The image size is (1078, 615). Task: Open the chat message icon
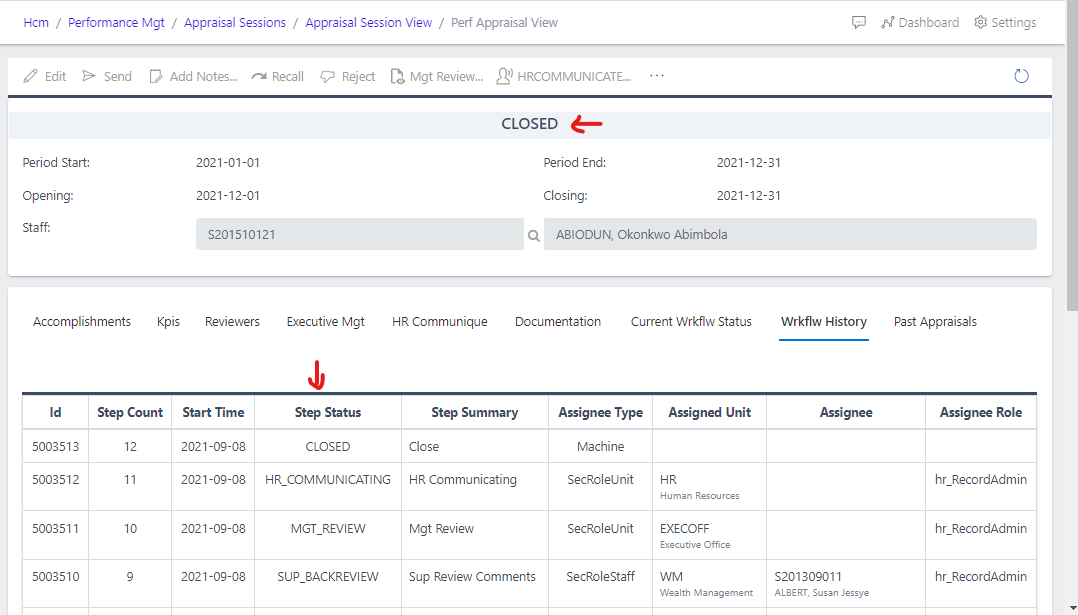859,23
